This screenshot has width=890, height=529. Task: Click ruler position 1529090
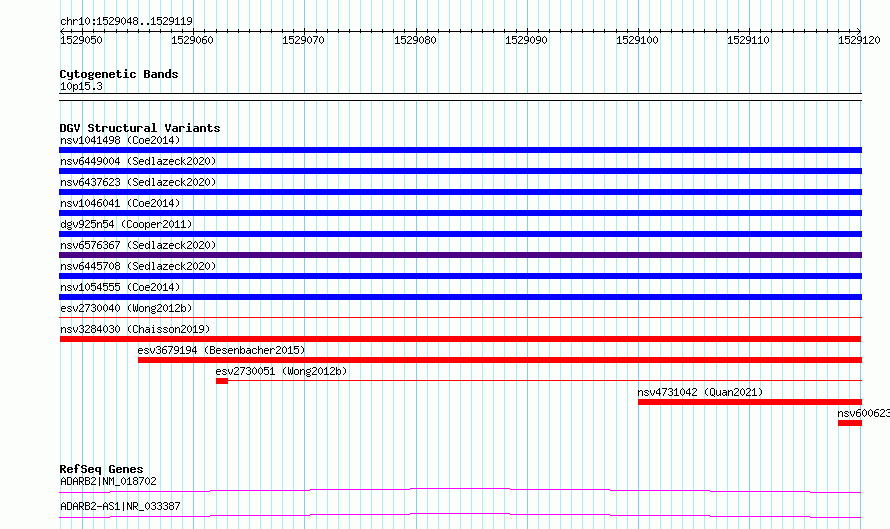(x=526, y=40)
